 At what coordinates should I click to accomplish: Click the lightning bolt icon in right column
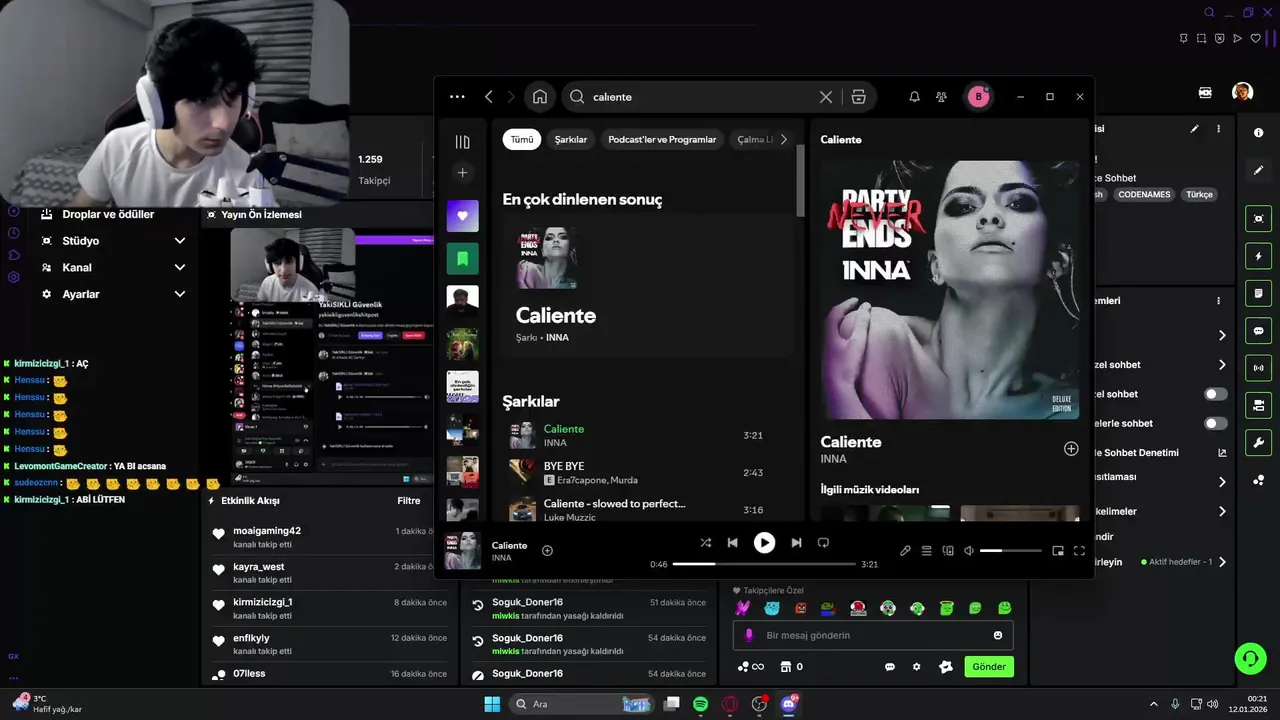pyautogui.click(x=1259, y=257)
